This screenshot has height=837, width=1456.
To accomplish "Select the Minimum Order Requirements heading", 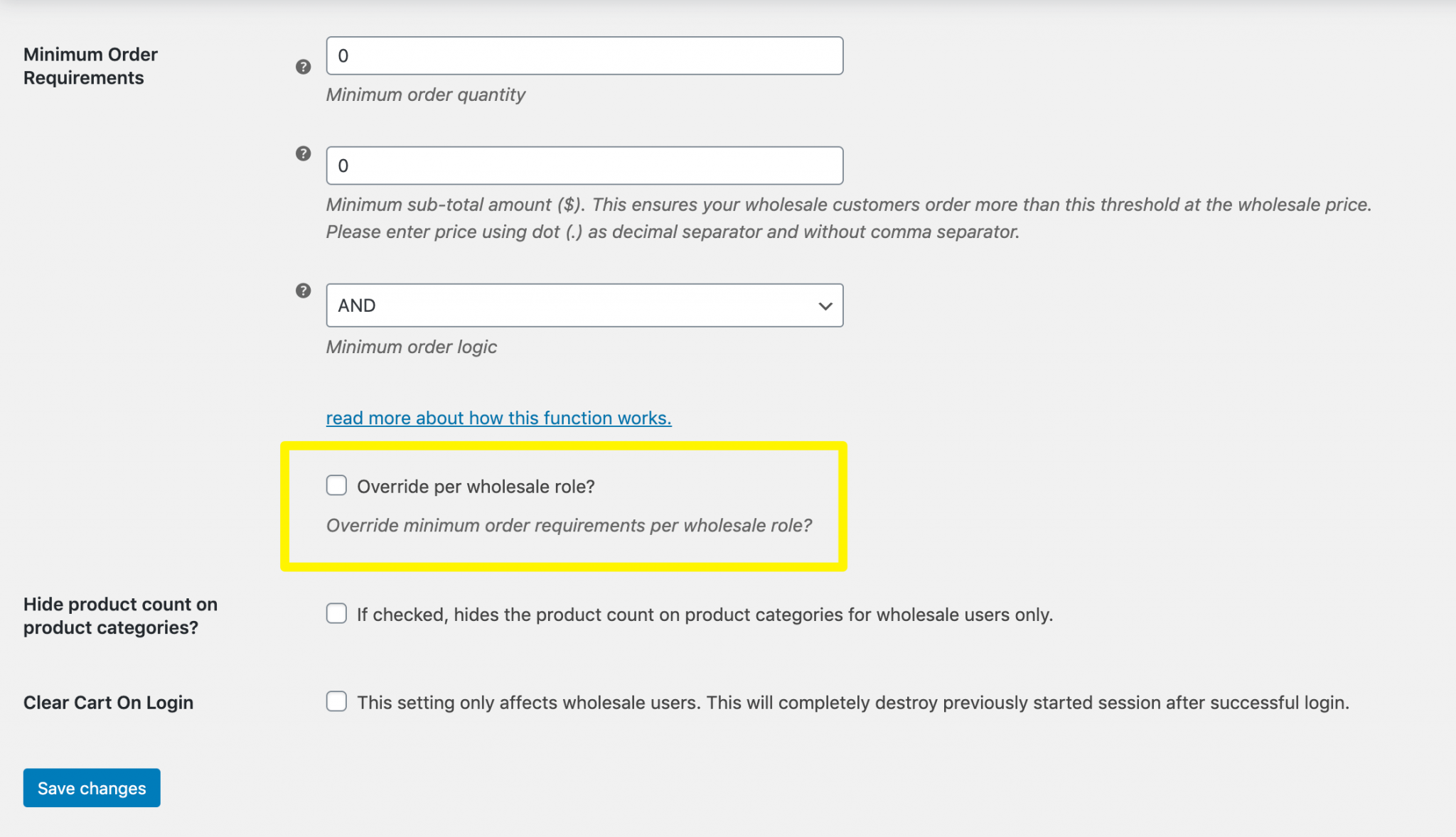I will coord(90,66).
